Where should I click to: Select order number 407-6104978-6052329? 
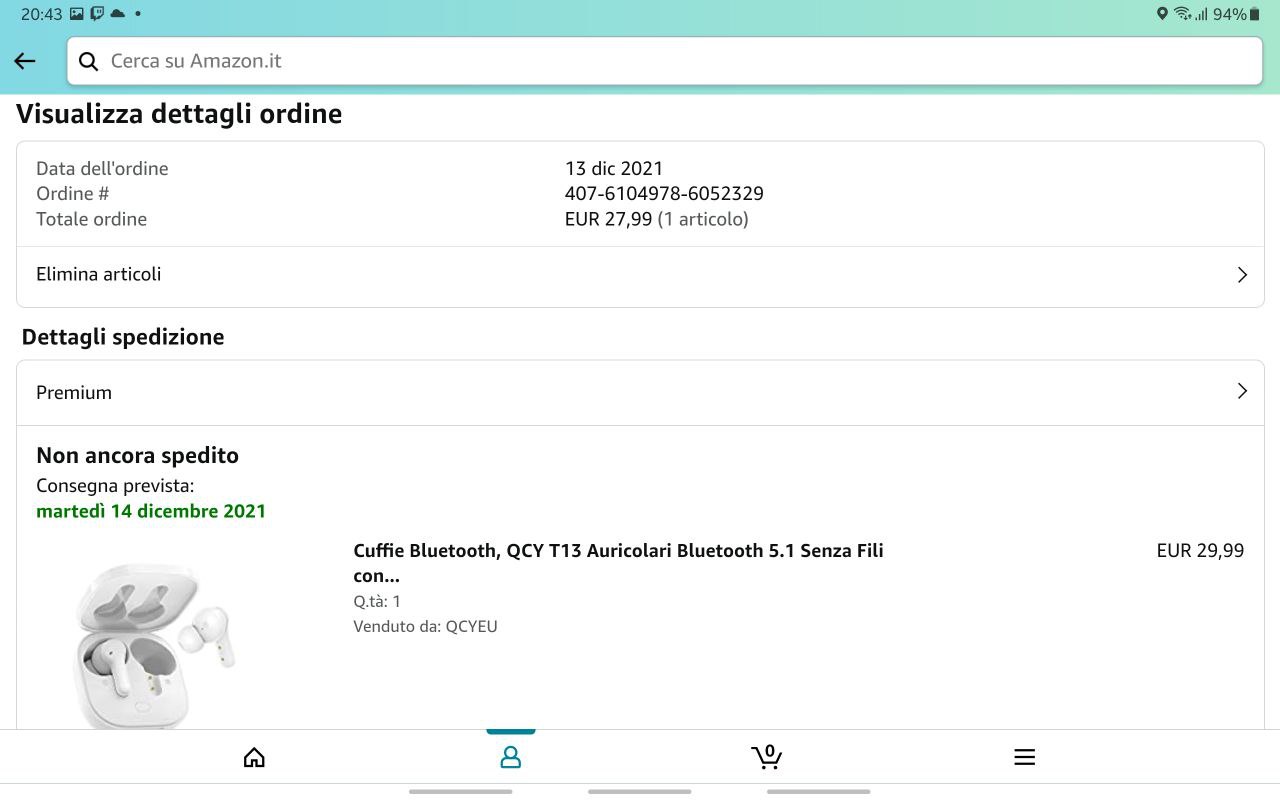(x=664, y=194)
